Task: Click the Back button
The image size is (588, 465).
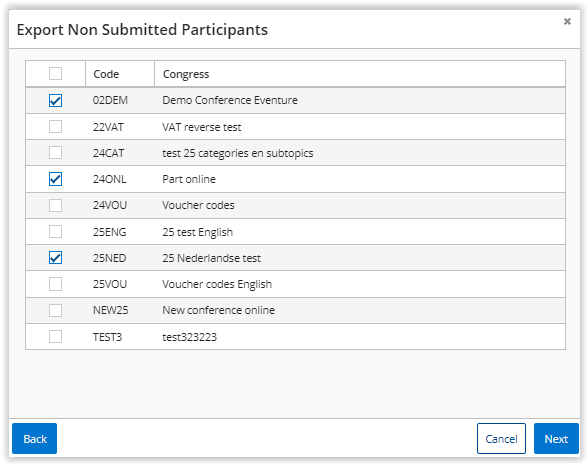Action: click(34, 439)
